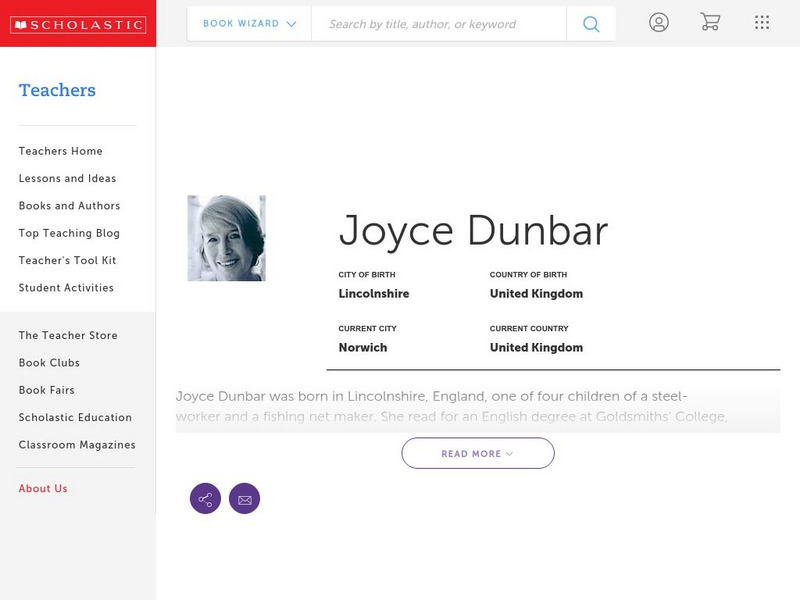Expand biography with Read More
The height and width of the screenshot is (600, 800).
[x=477, y=453]
